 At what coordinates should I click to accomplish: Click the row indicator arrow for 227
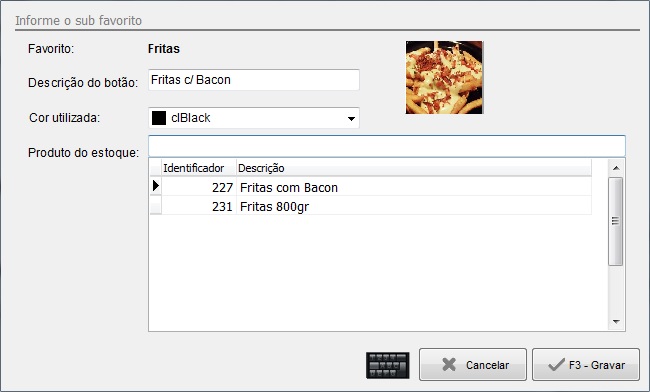coord(156,186)
